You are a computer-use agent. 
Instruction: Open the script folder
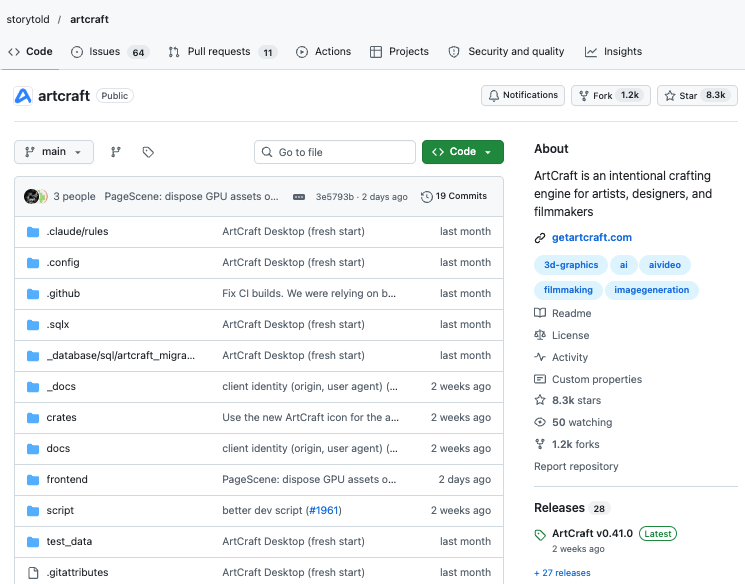click(x=60, y=510)
